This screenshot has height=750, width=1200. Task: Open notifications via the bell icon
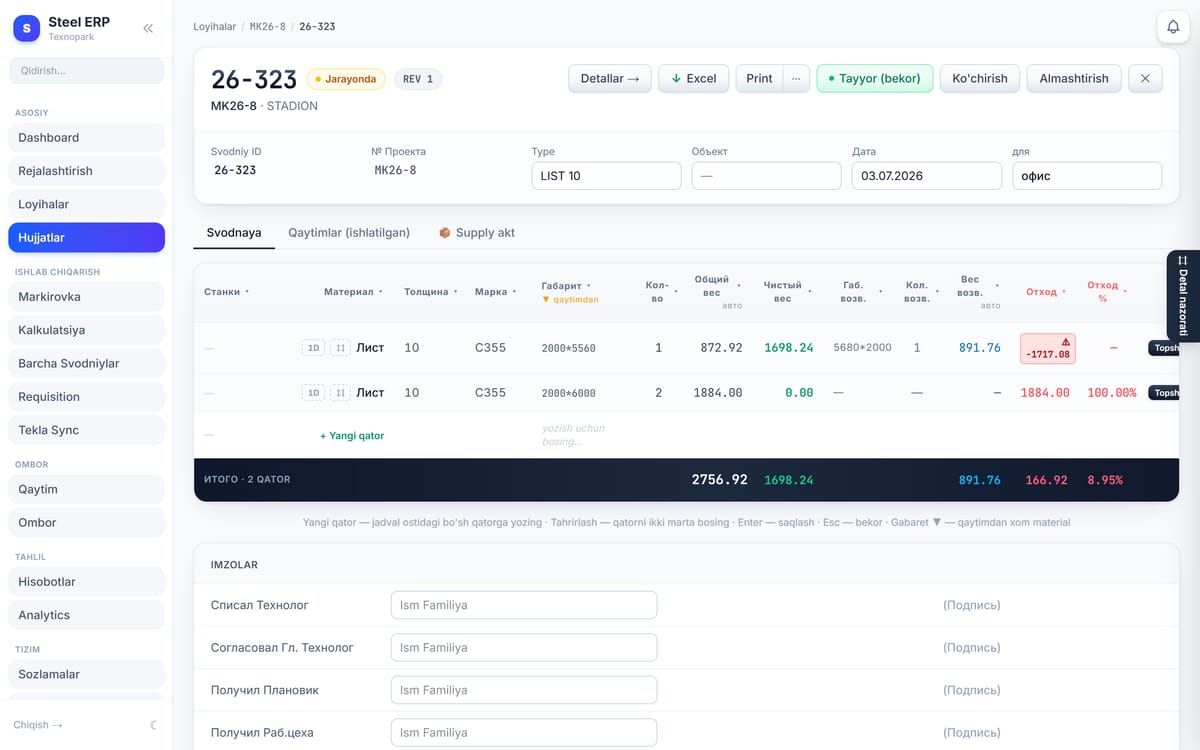point(1173,27)
